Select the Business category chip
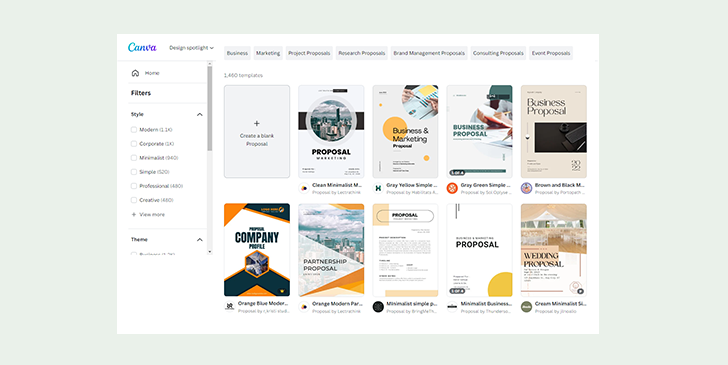The height and width of the screenshot is (365, 728). (x=237, y=53)
